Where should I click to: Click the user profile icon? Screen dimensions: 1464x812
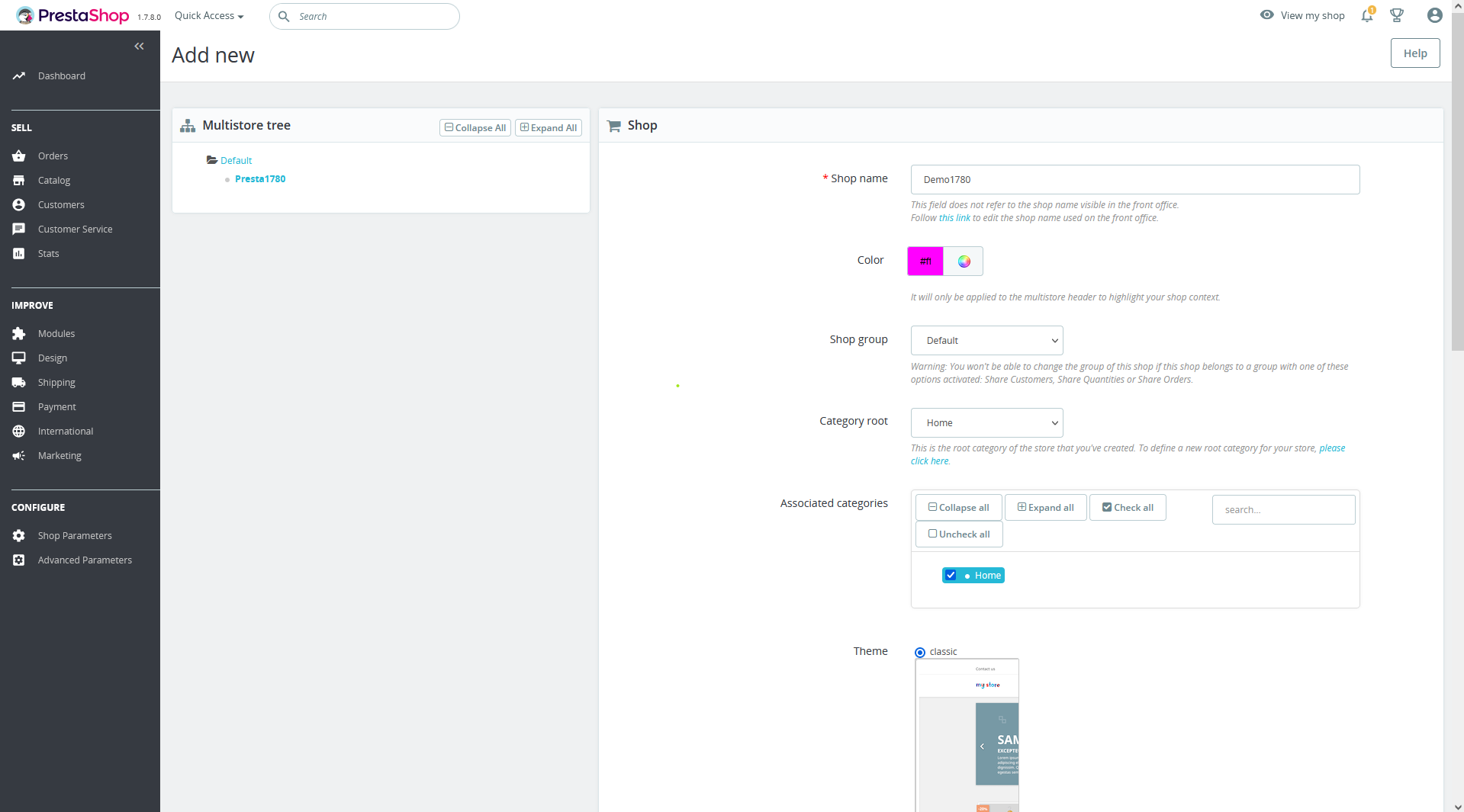click(x=1434, y=15)
